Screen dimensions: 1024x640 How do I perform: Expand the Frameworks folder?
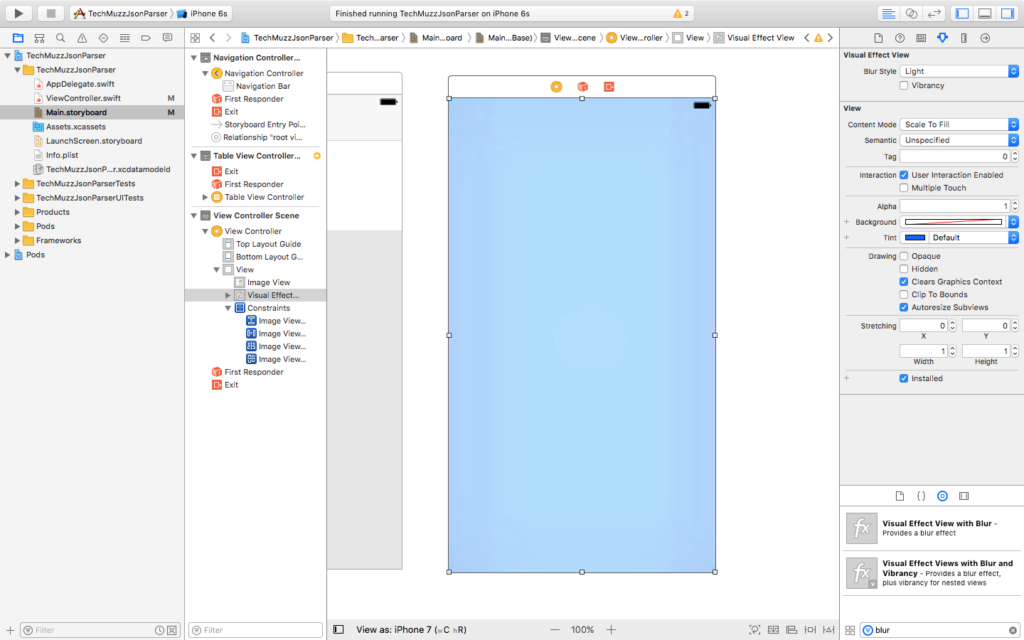click(x=17, y=240)
